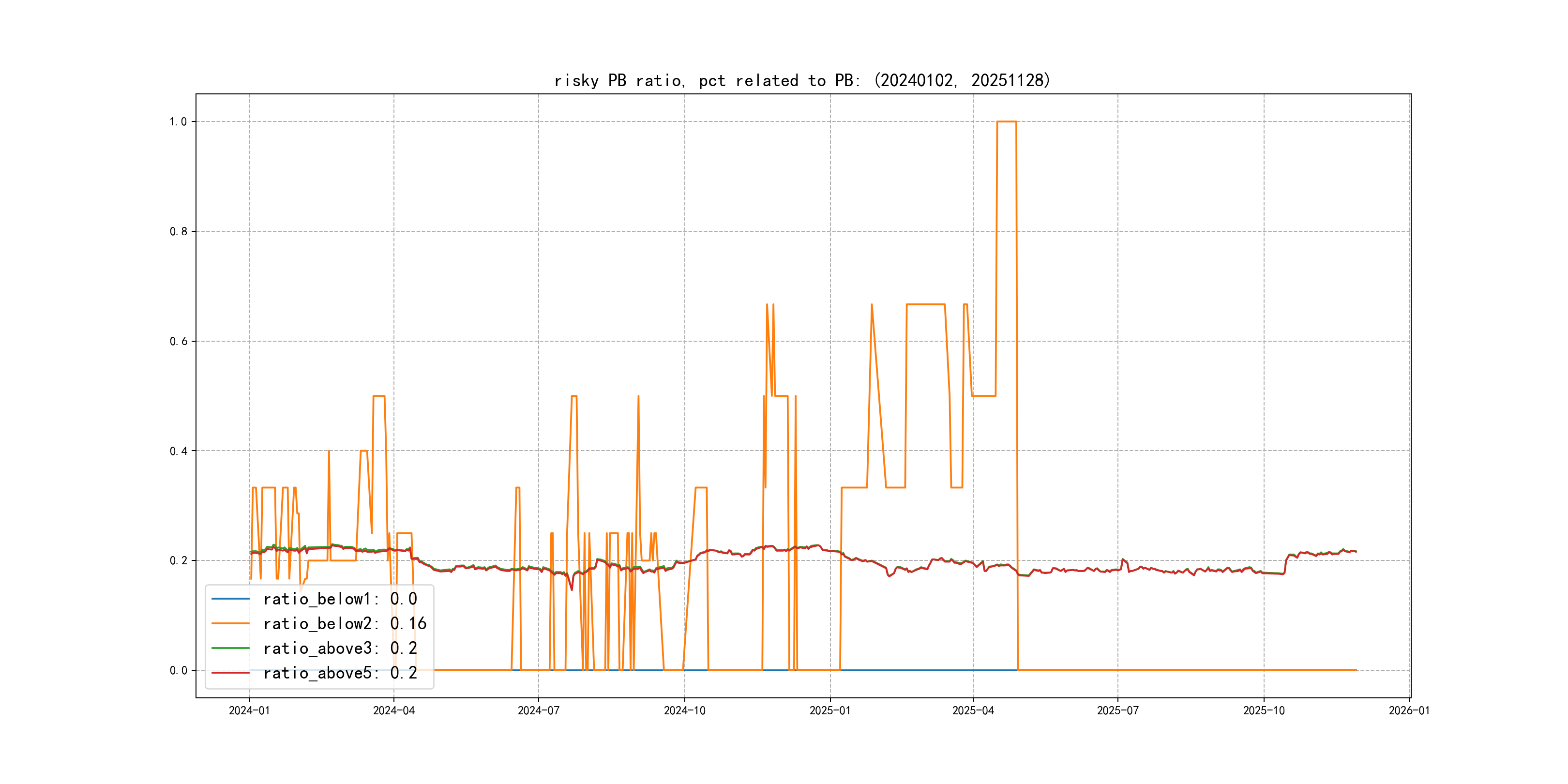Image resolution: width=1568 pixels, height=784 pixels.
Task: Click the chart title text
Action: [x=802, y=80]
